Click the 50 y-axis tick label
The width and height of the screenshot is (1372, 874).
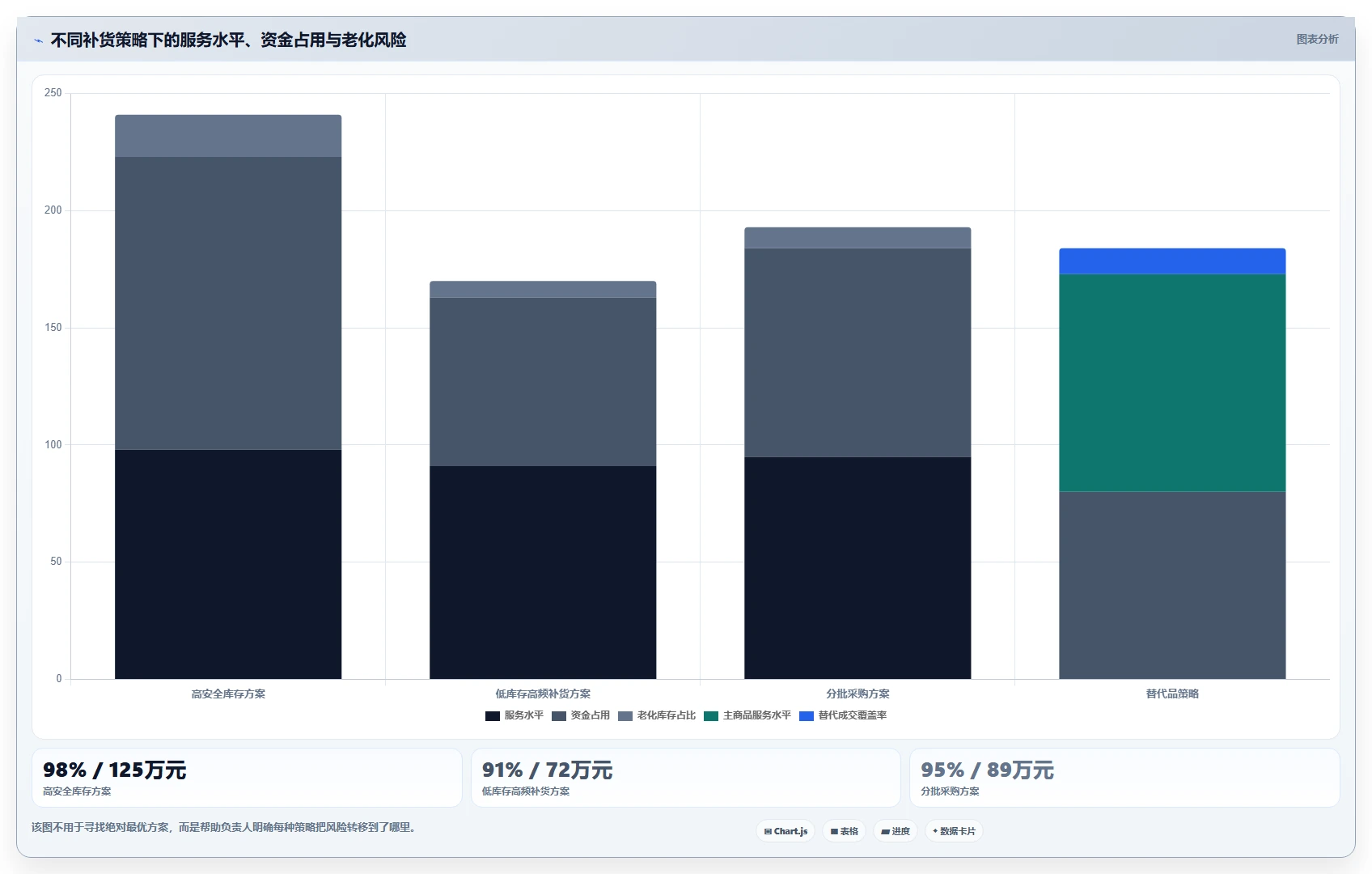pyautogui.click(x=56, y=562)
